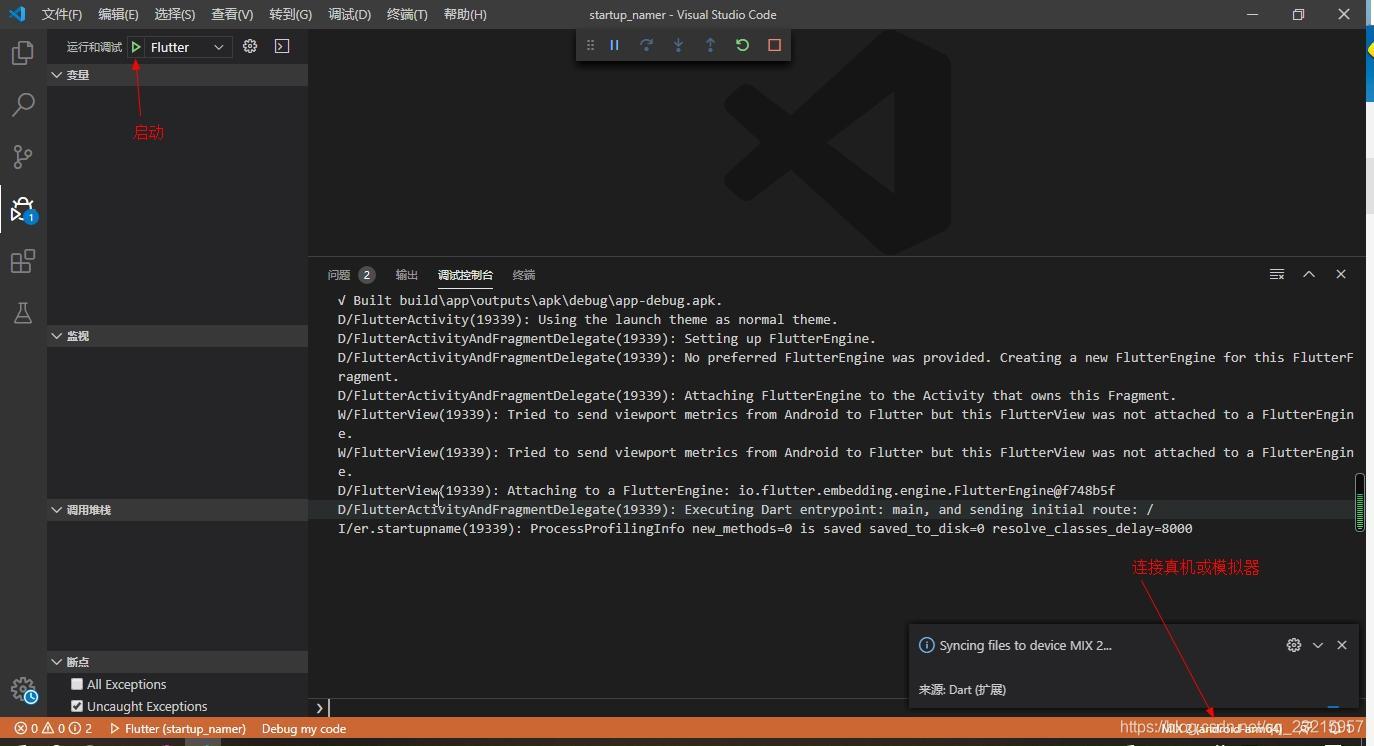Restart the debug session
Image resolution: width=1374 pixels, height=746 pixels.
click(742, 45)
